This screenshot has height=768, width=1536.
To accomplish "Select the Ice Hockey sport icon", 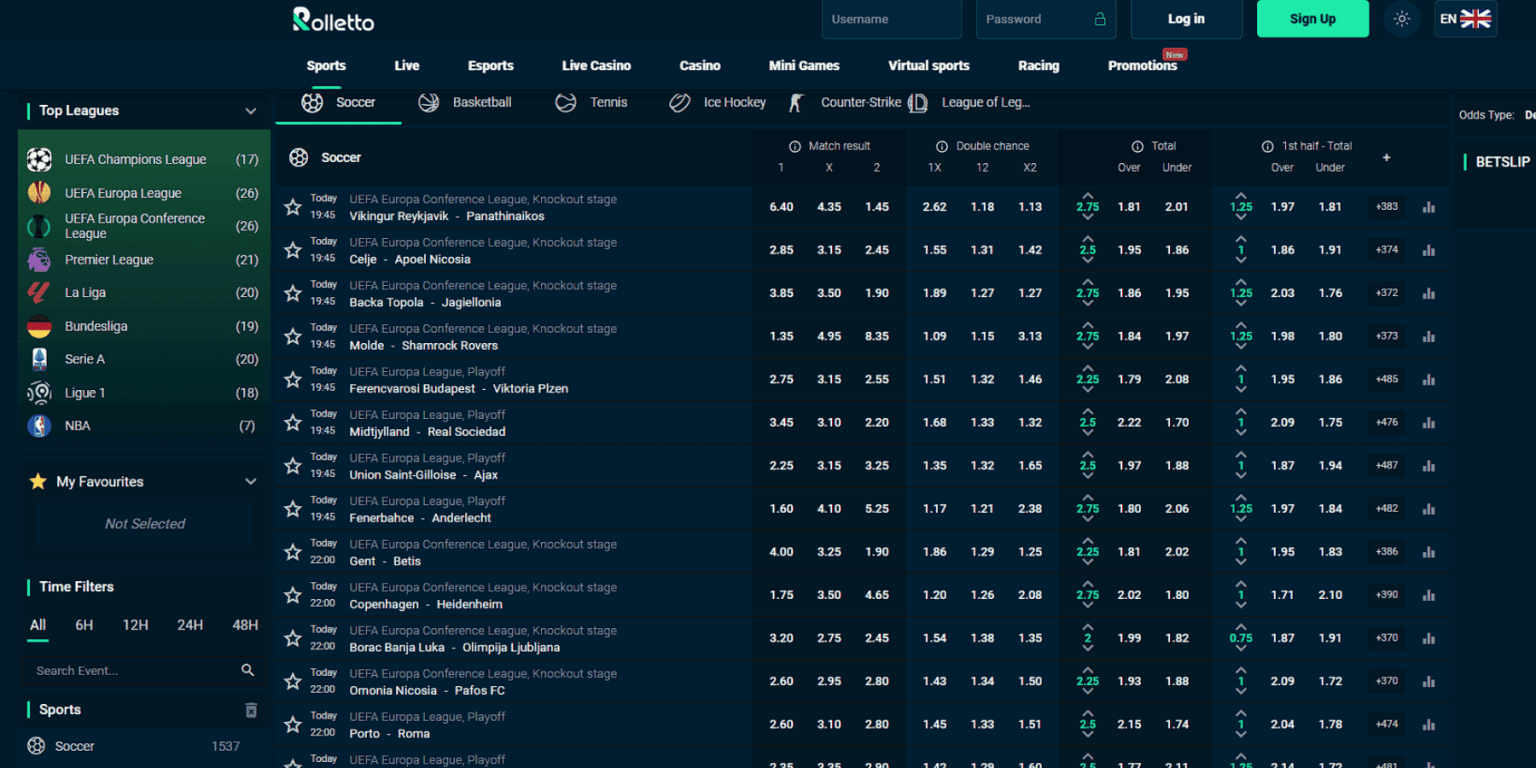I will [681, 102].
